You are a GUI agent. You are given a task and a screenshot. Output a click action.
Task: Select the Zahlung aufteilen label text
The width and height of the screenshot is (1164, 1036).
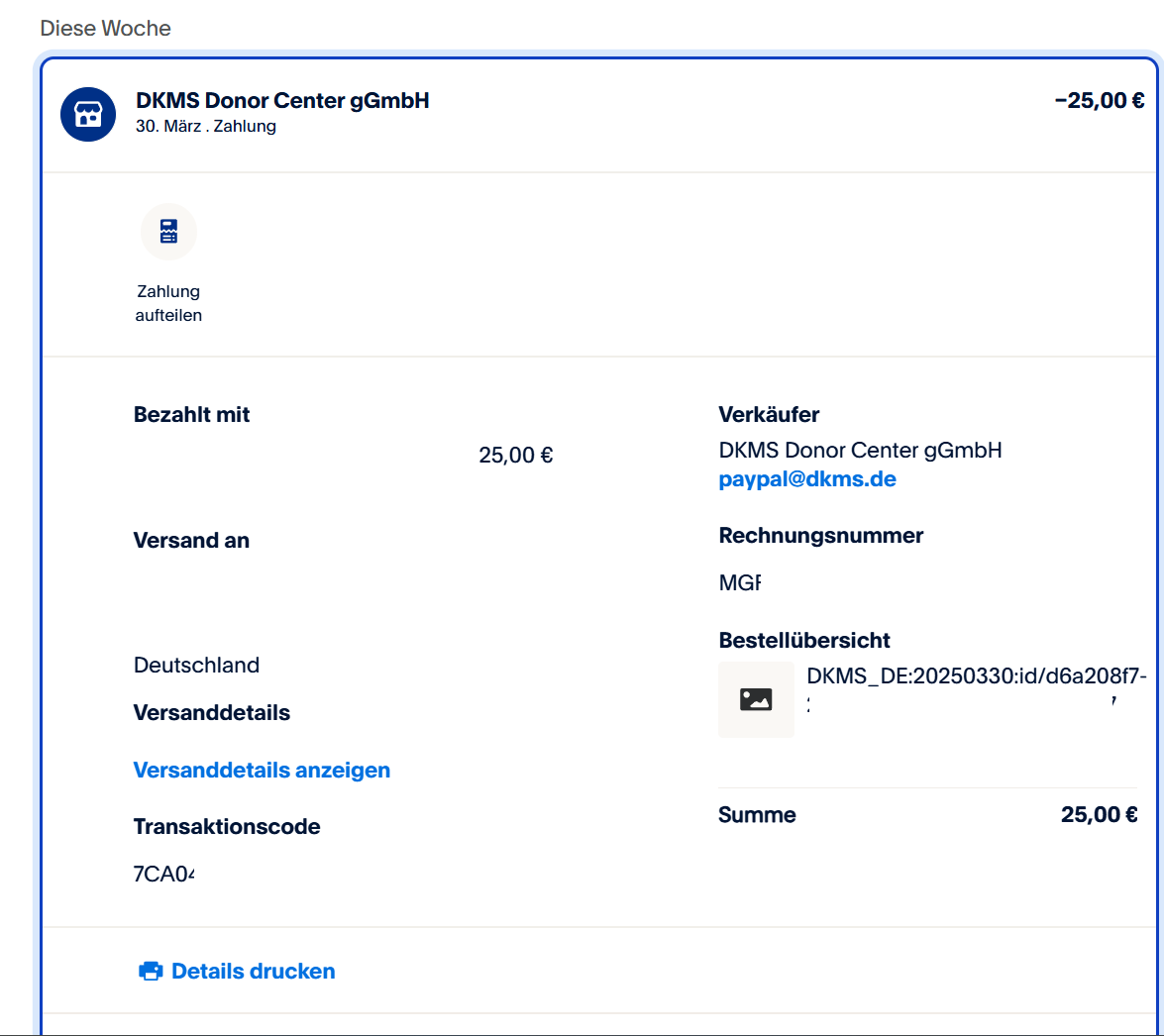point(168,303)
